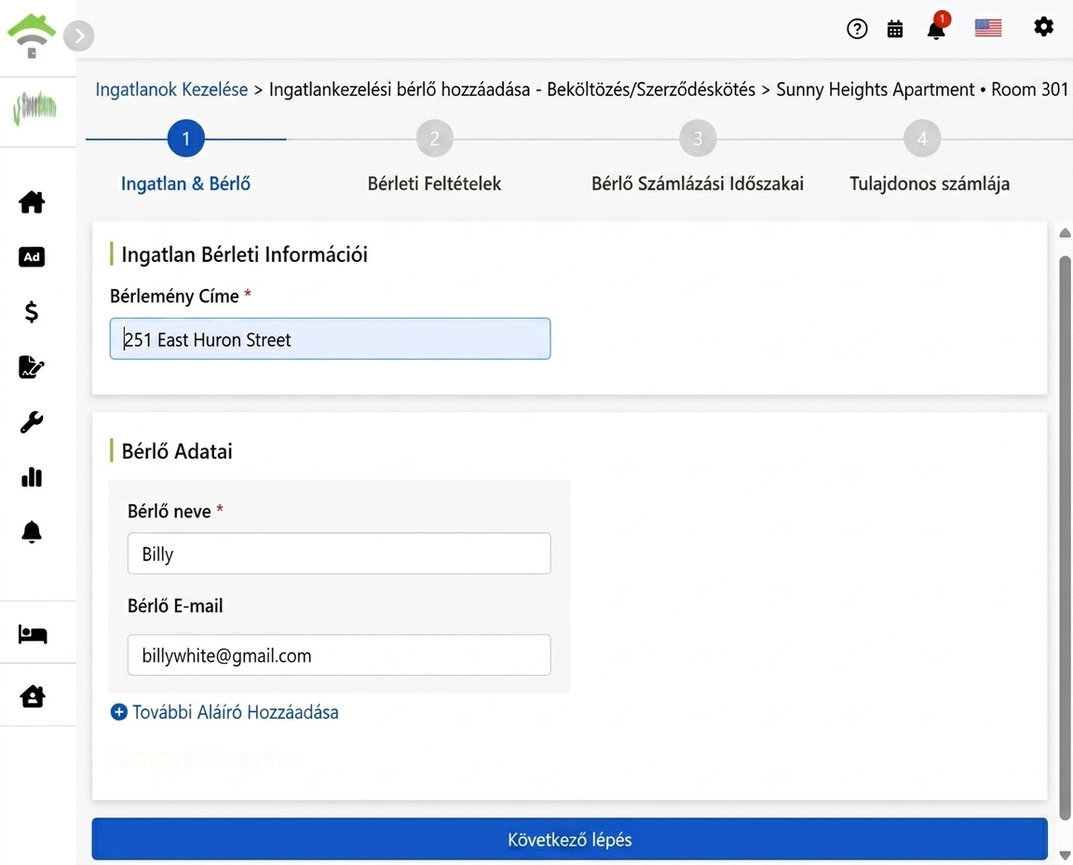Open the bar chart reports icon

pyautogui.click(x=31, y=477)
